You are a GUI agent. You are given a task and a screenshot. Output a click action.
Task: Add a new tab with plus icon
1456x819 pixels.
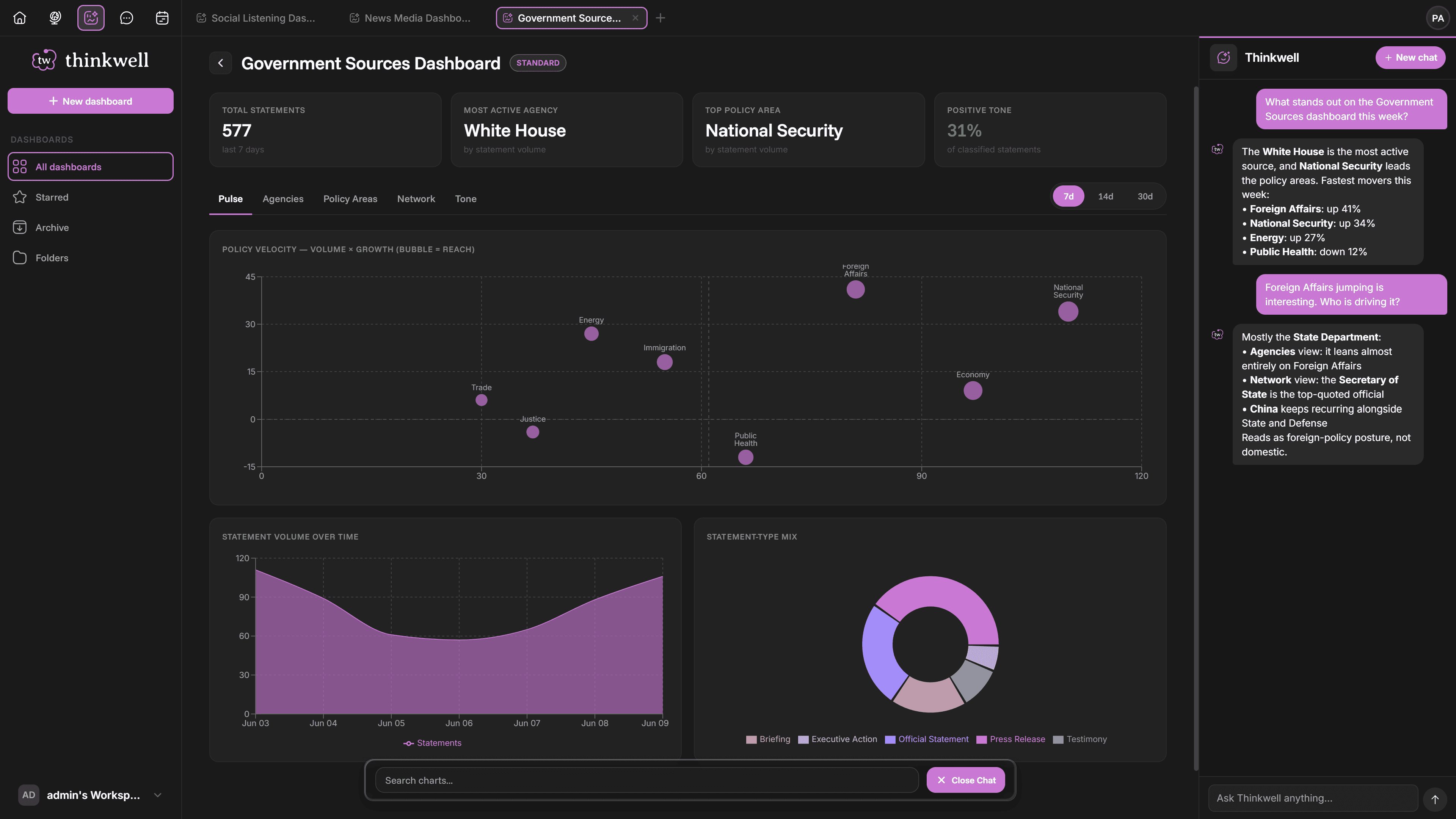[x=660, y=18]
